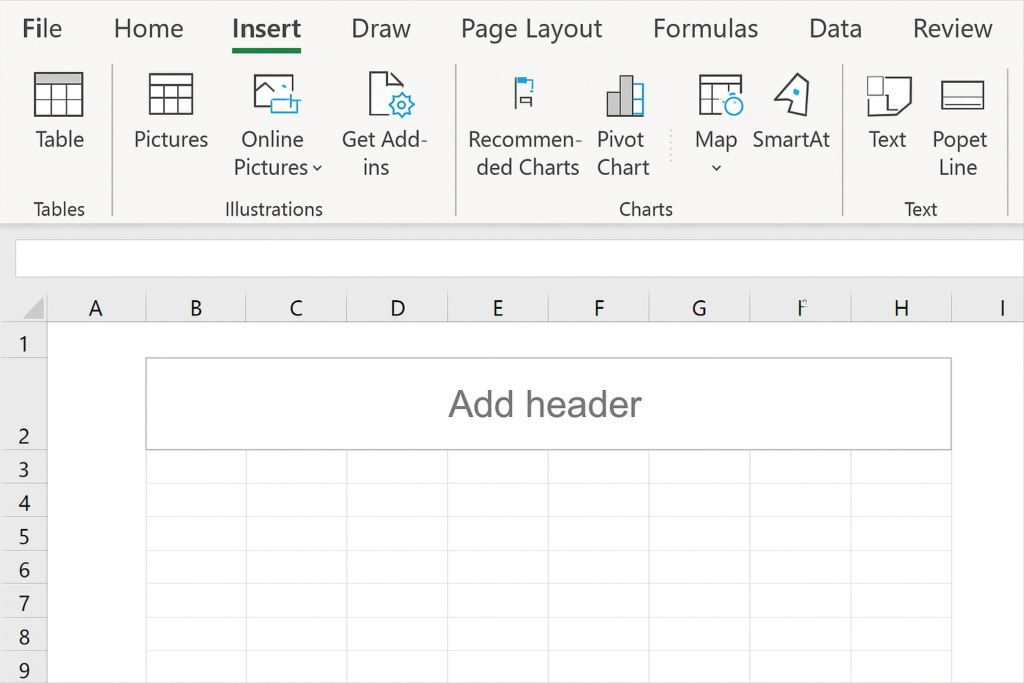Click the Map chart icon
This screenshot has width=1024, height=683.
pos(719,96)
